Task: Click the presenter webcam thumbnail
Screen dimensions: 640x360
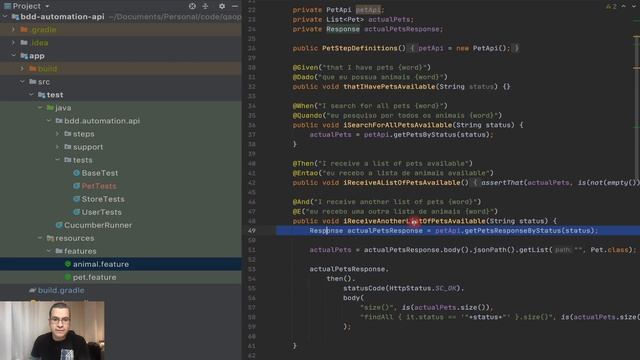Action: click(52, 331)
